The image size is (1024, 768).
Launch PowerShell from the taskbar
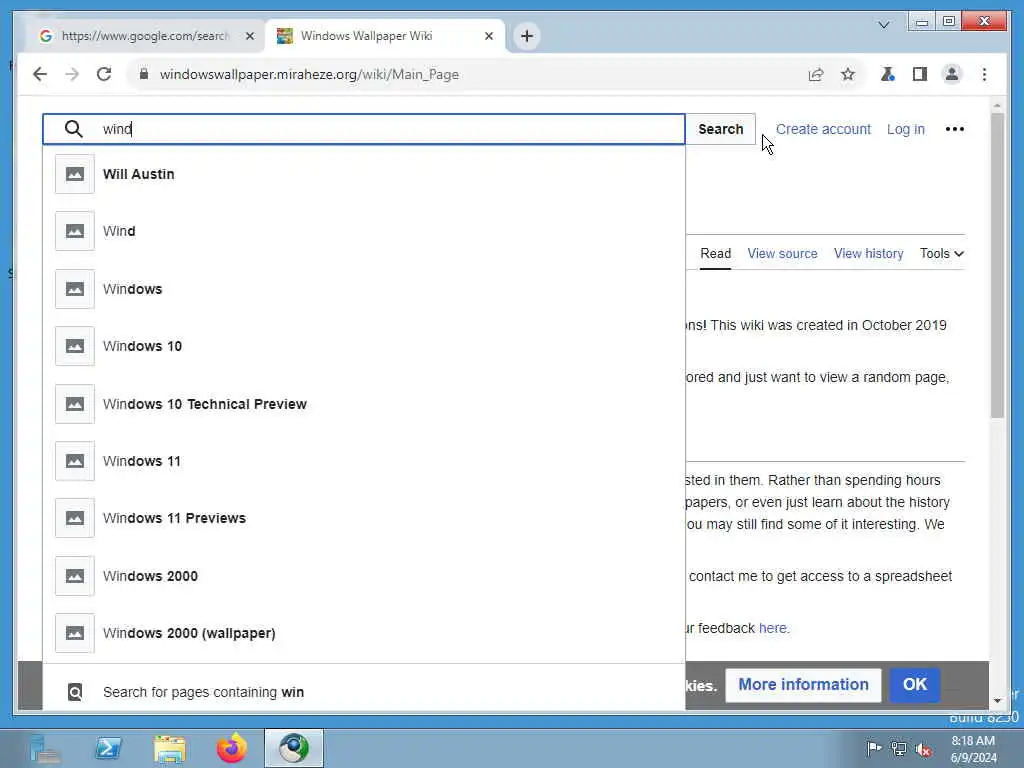click(108, 748)
